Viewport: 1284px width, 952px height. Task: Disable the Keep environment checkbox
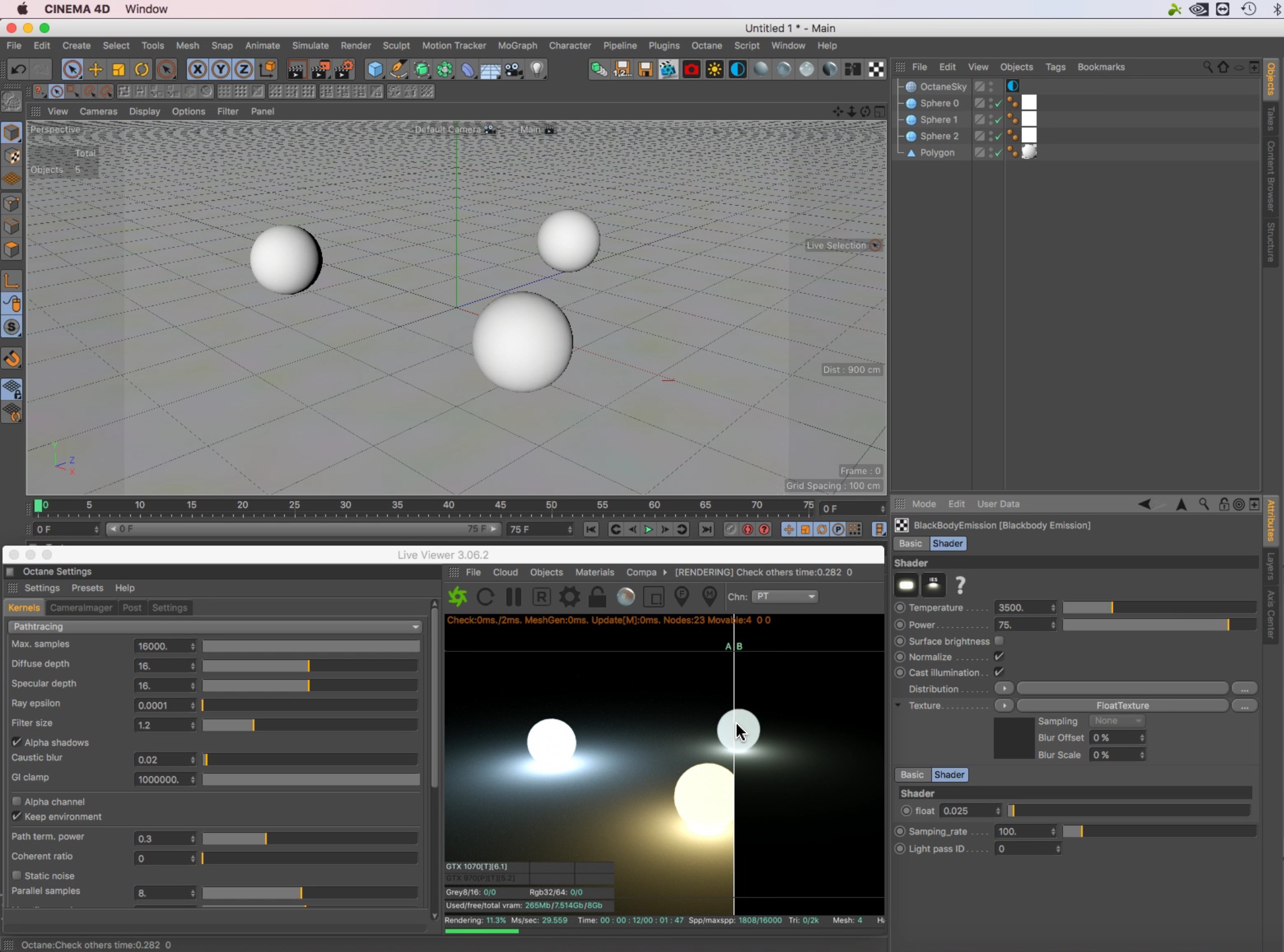(x=17, y=816)
